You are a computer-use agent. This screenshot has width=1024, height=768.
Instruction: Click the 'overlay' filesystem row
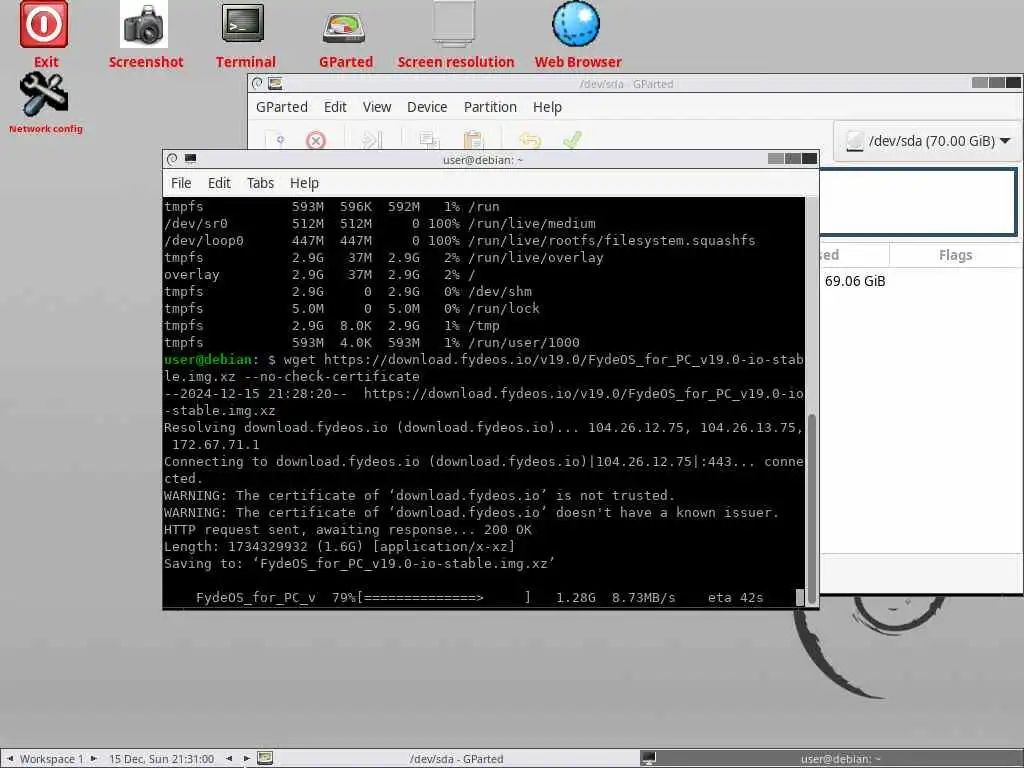coord(320,274)
